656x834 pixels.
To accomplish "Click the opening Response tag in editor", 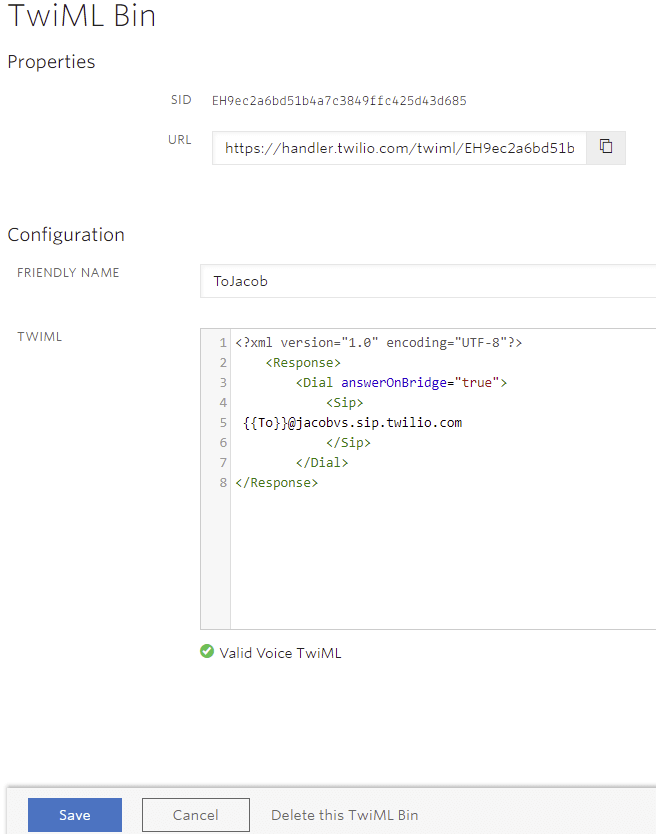I will click(303, 363).
